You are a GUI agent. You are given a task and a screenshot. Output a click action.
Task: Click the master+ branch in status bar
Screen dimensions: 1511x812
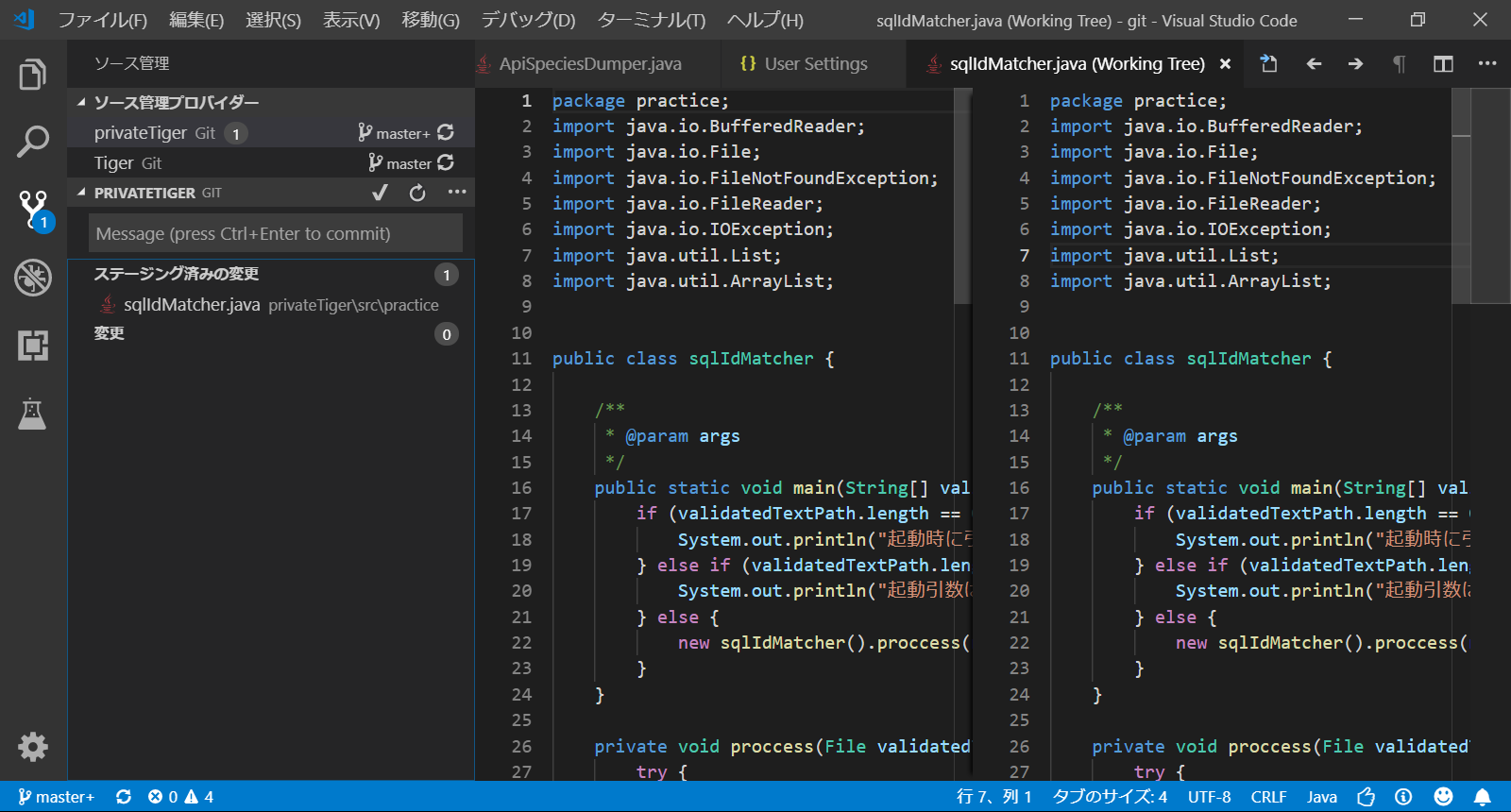(x=57, y=797)
